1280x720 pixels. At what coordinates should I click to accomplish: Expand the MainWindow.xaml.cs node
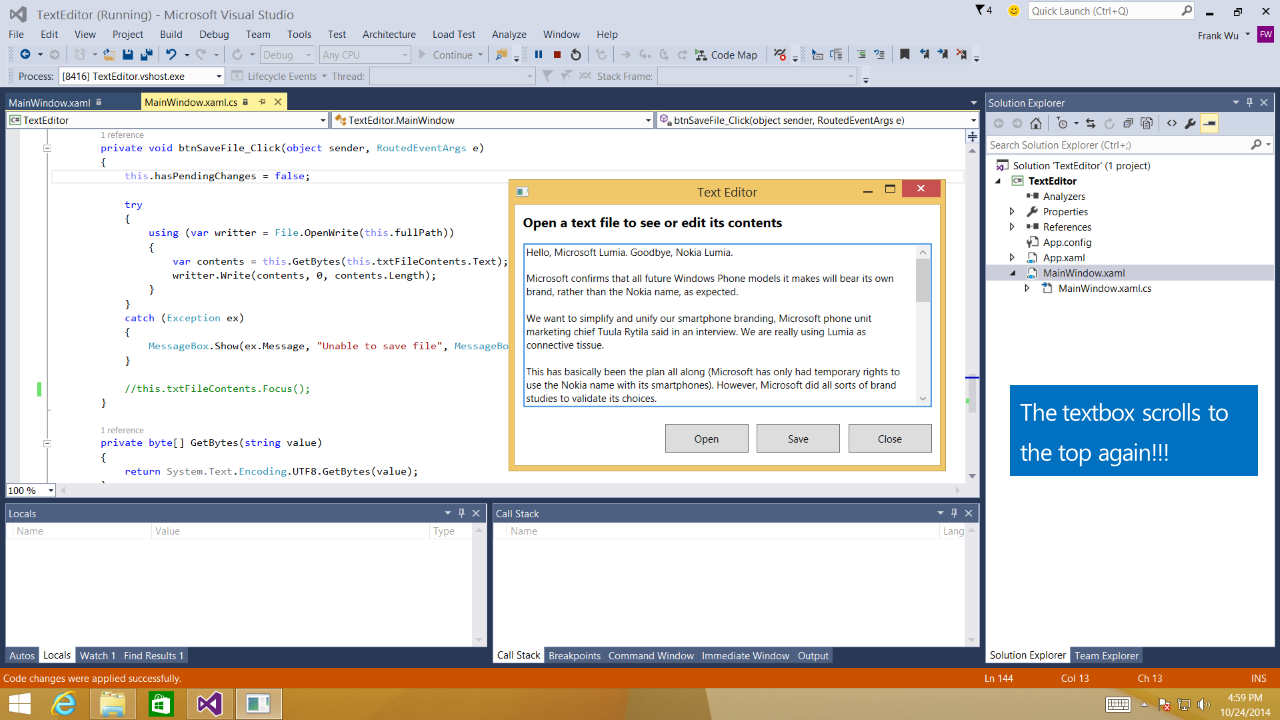pos(1027,288)
